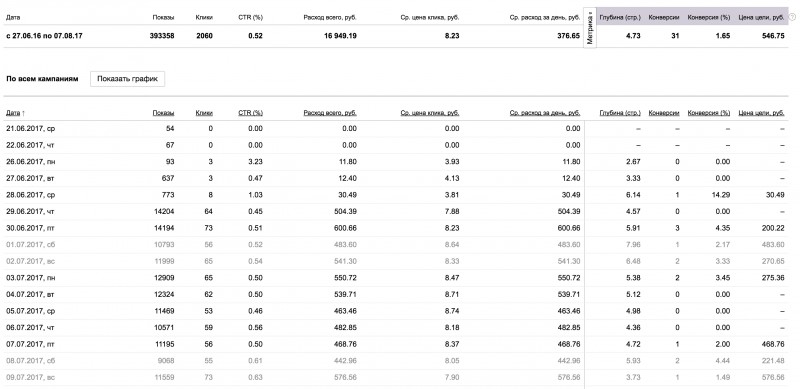Sort by Конверсии column header
Screen dimensions: 800x389
tap(664, 113)
